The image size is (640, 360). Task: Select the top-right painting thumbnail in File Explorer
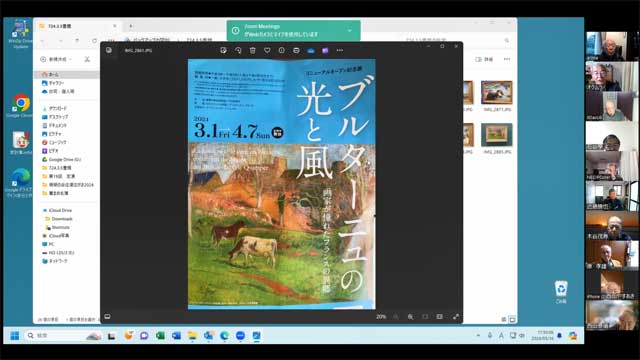(497, 93)
